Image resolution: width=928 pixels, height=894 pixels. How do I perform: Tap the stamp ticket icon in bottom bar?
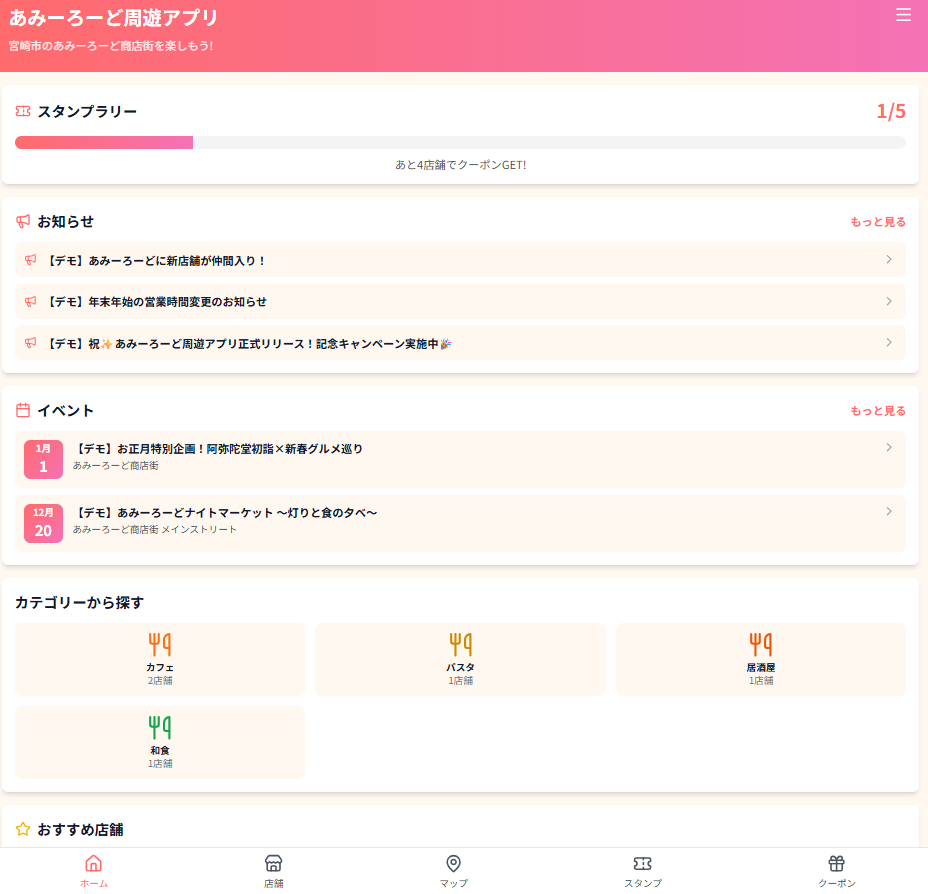[642, 863]
